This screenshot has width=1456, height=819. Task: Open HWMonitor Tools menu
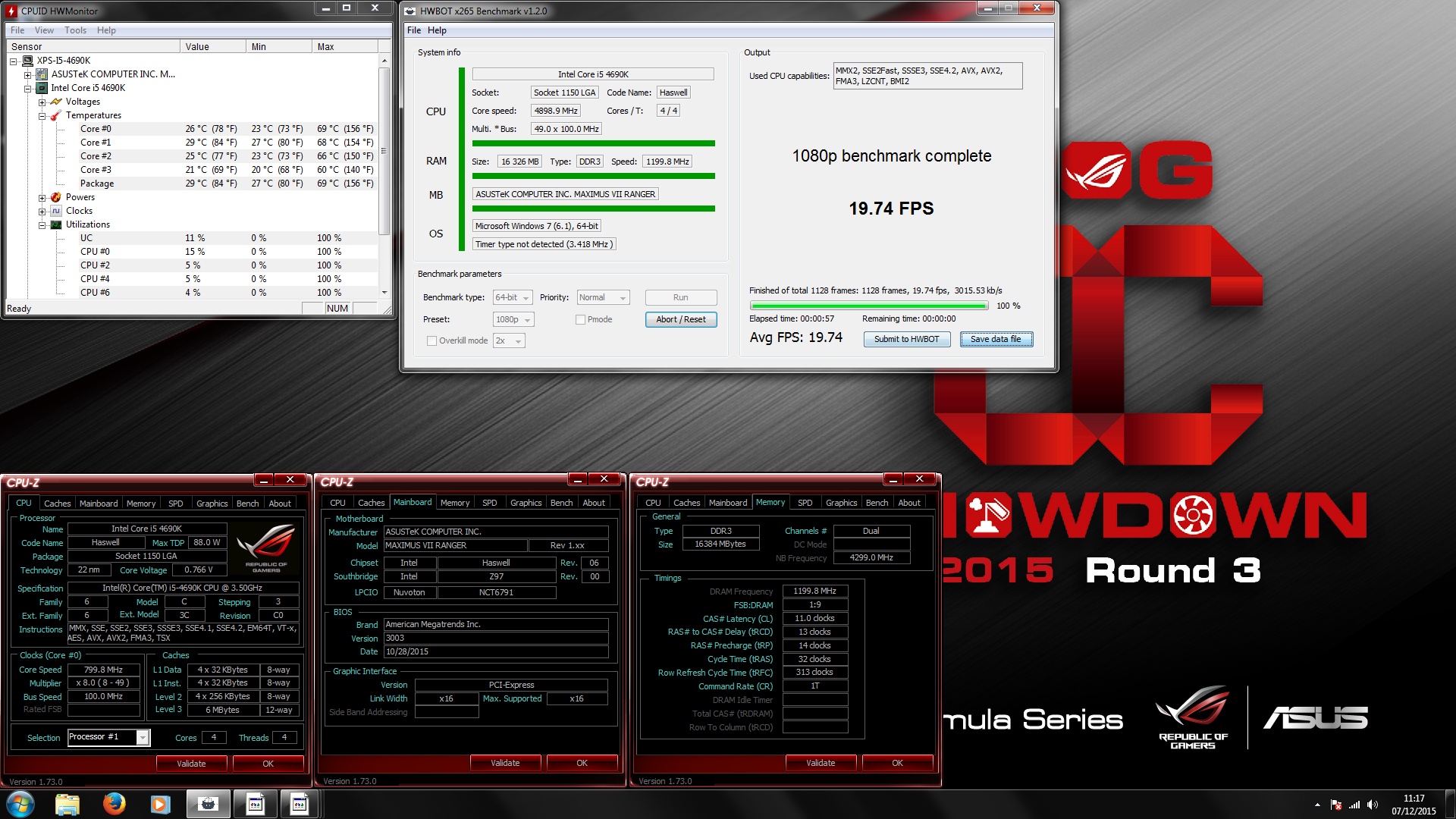pos(75,30)
